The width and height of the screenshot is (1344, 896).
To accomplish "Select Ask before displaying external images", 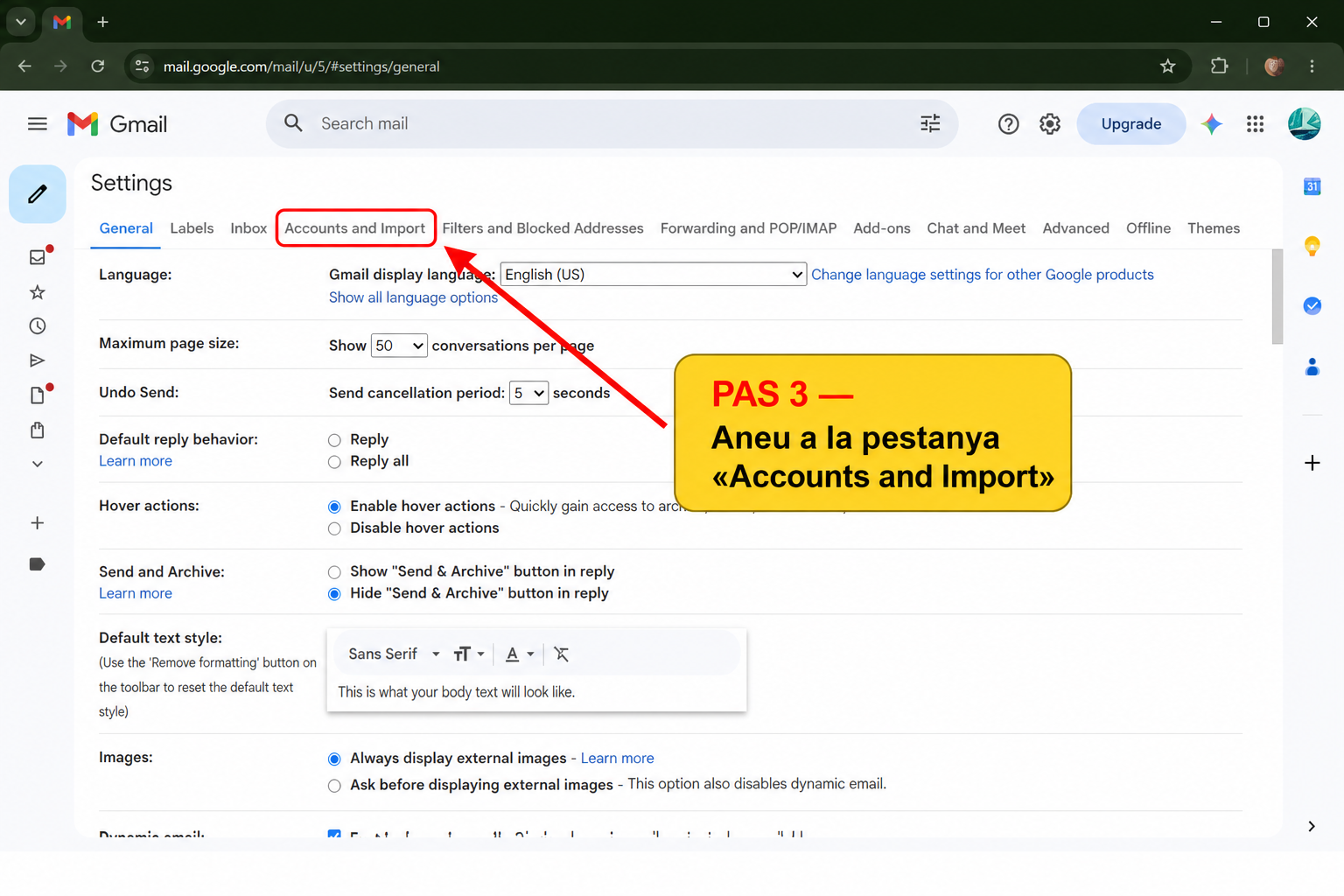I will [334, 786].
